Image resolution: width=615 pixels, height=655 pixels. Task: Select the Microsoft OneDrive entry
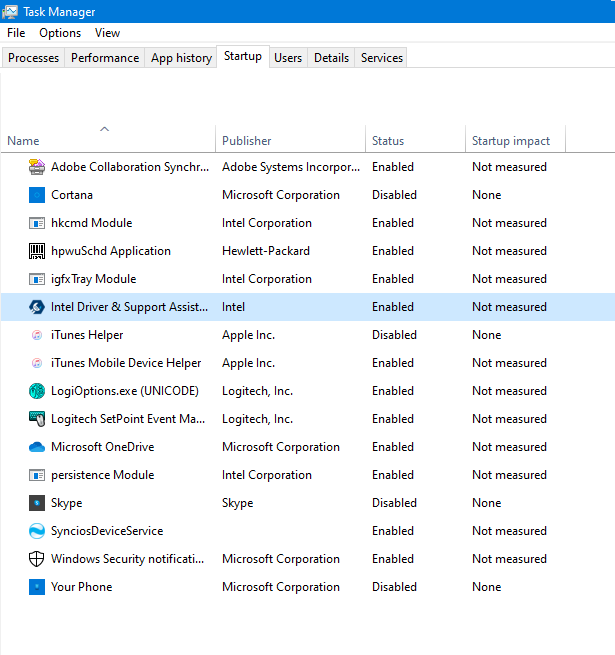pos(103,447)
